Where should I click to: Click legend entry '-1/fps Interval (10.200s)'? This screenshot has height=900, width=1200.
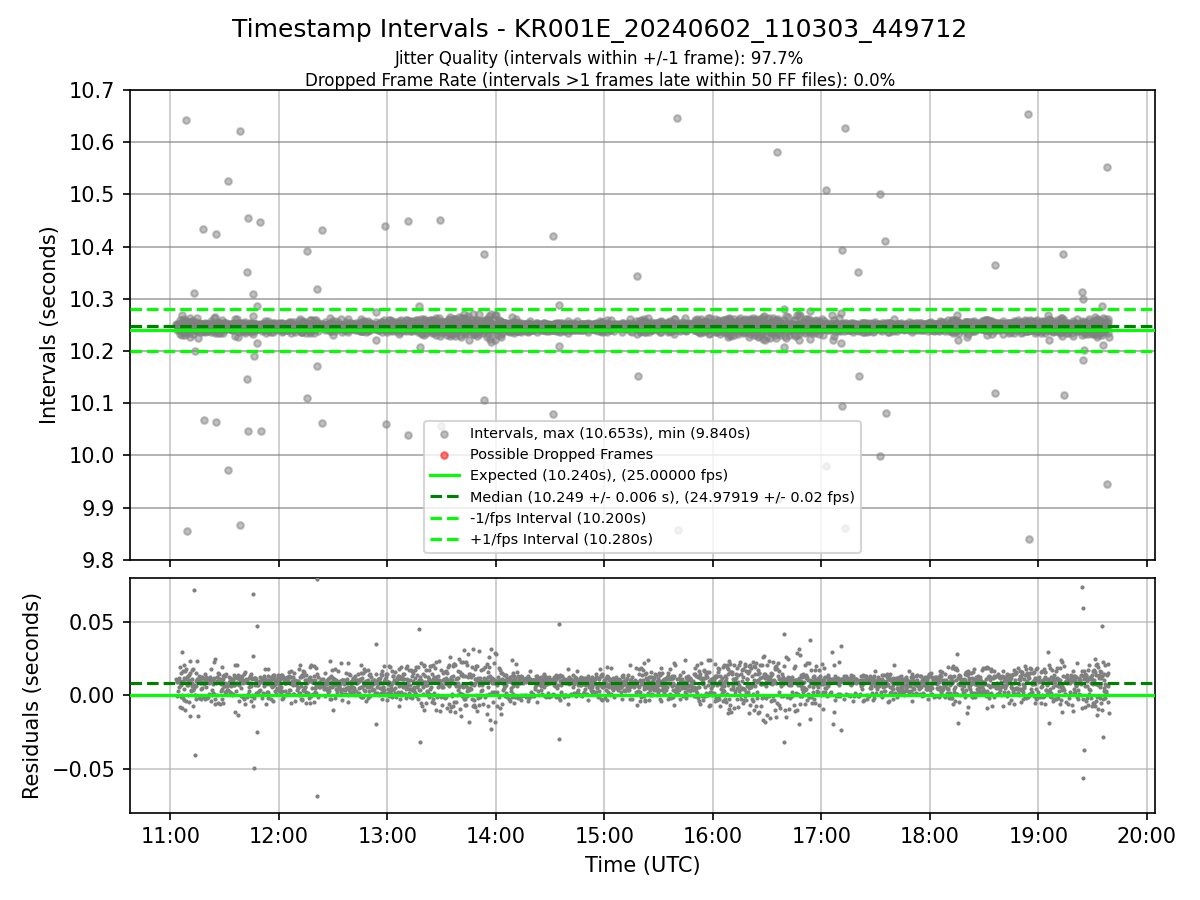[557, 518]
